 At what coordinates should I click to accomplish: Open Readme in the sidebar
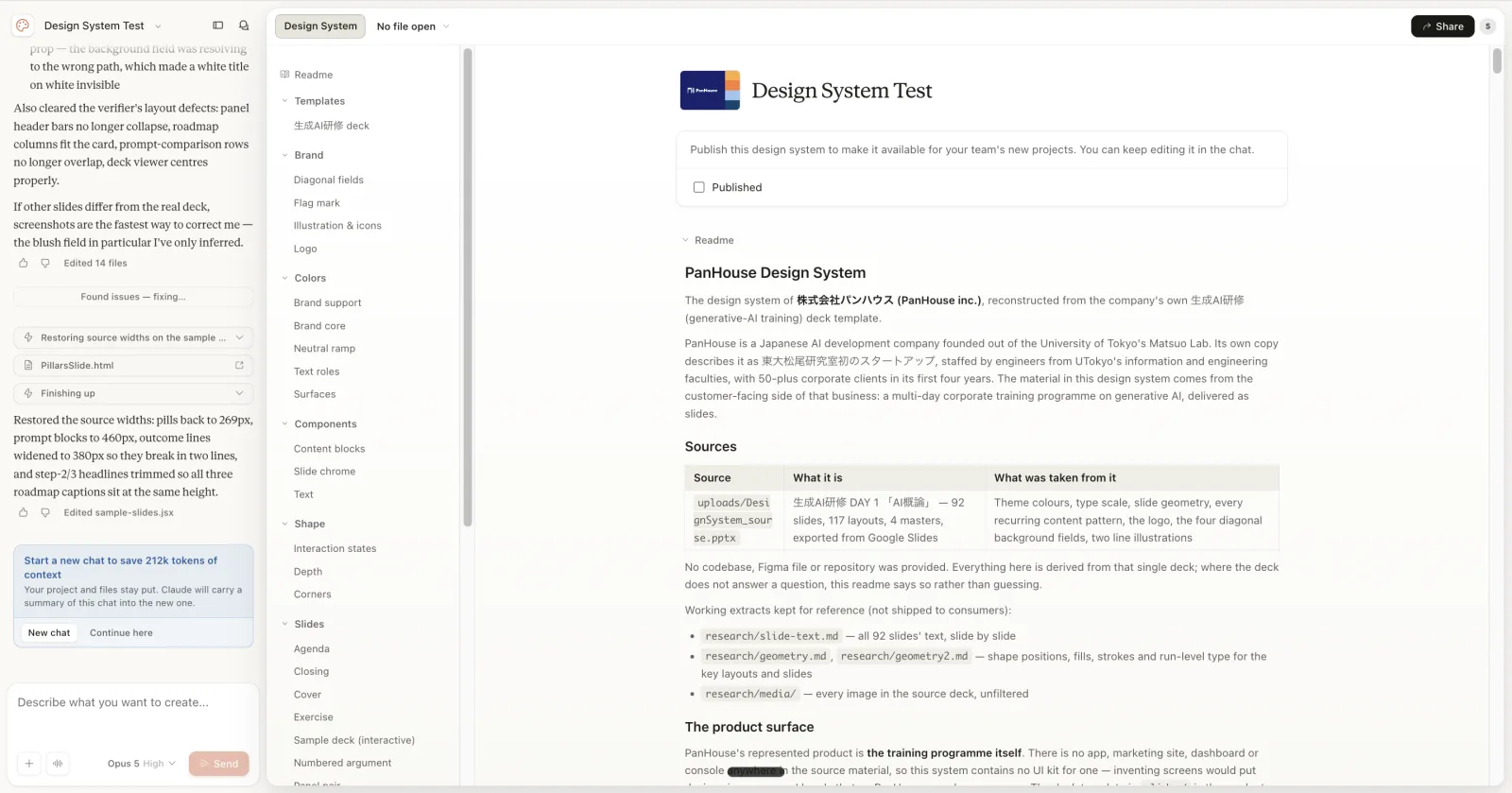click(x=314, y=75)
